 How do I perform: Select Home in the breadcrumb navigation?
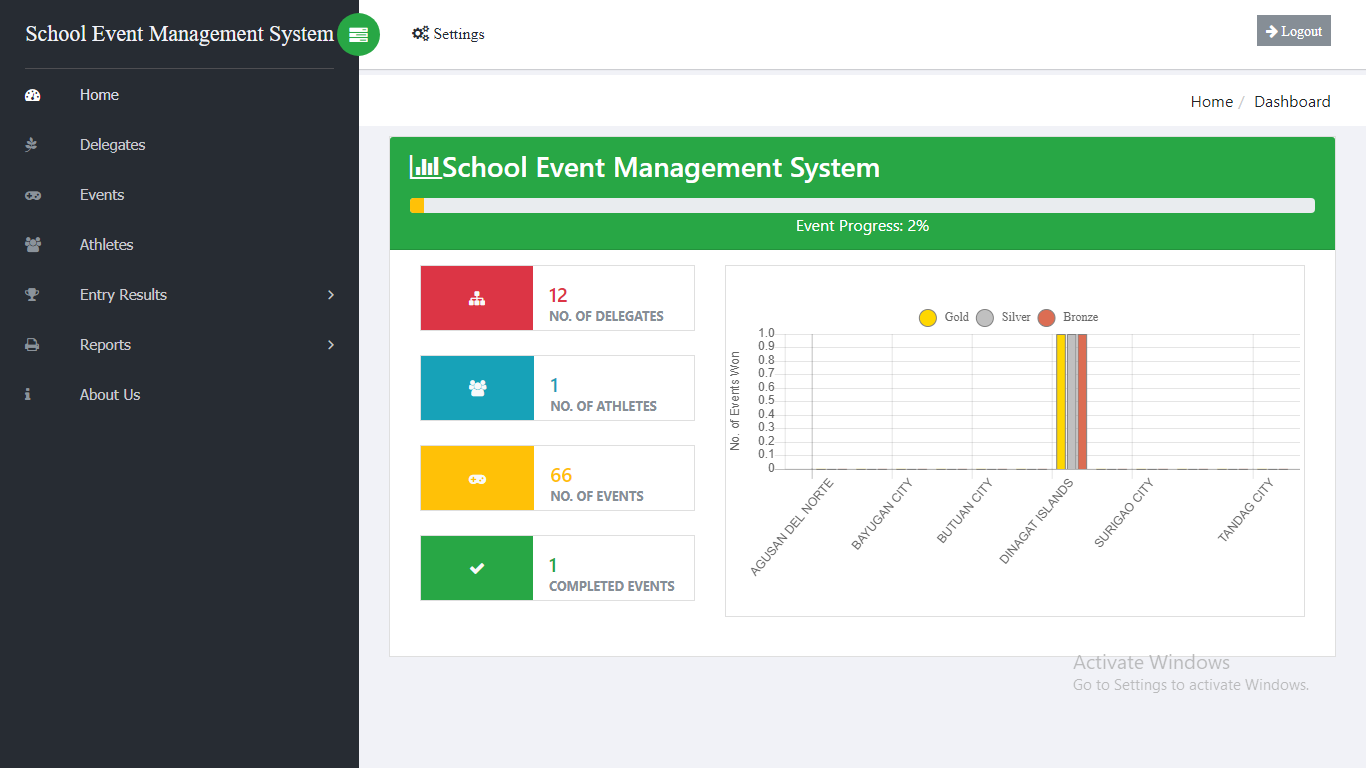point(1211,101)
